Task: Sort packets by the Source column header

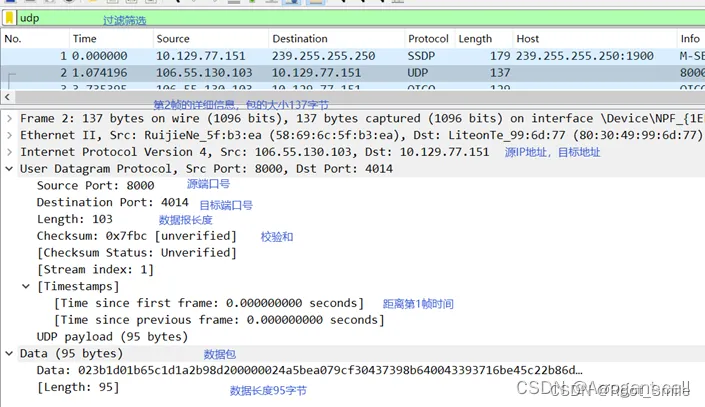Action: pos(173,39)
